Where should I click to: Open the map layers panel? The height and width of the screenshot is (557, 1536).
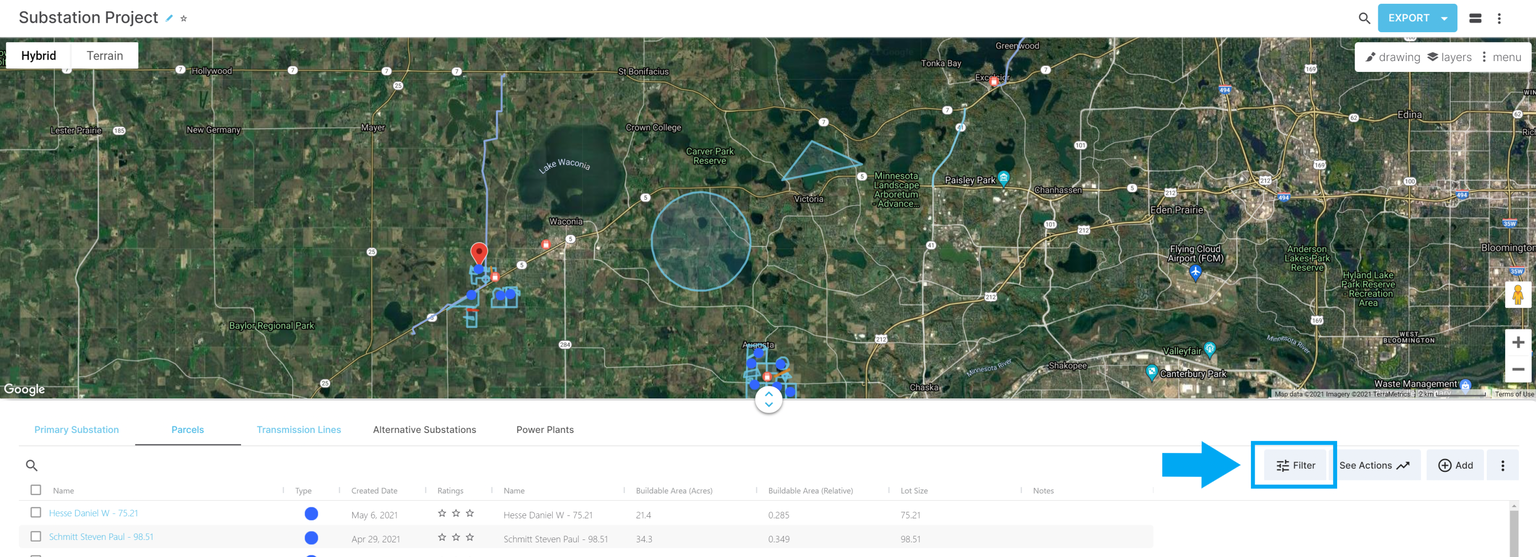click(x=1449, y=57)
